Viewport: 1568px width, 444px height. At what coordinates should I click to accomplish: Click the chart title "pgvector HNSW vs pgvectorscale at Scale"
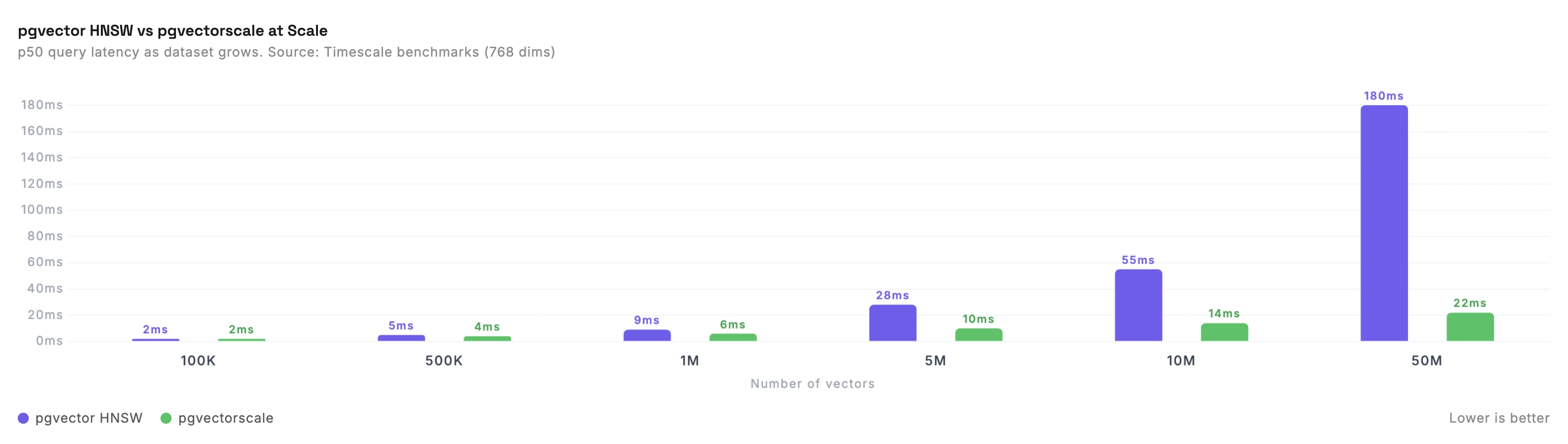[x=173, y=30]
